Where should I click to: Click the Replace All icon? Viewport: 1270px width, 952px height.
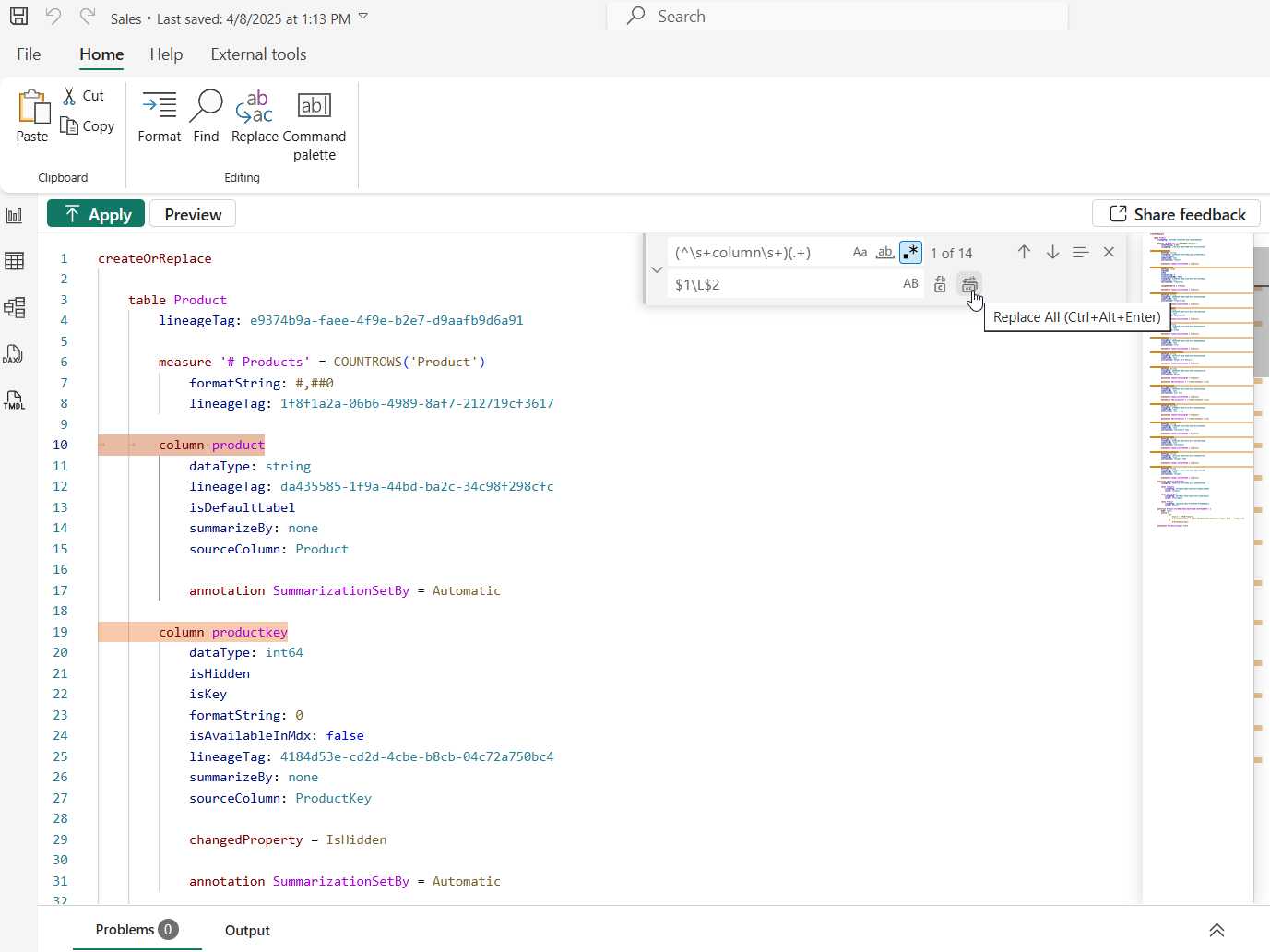968,284
